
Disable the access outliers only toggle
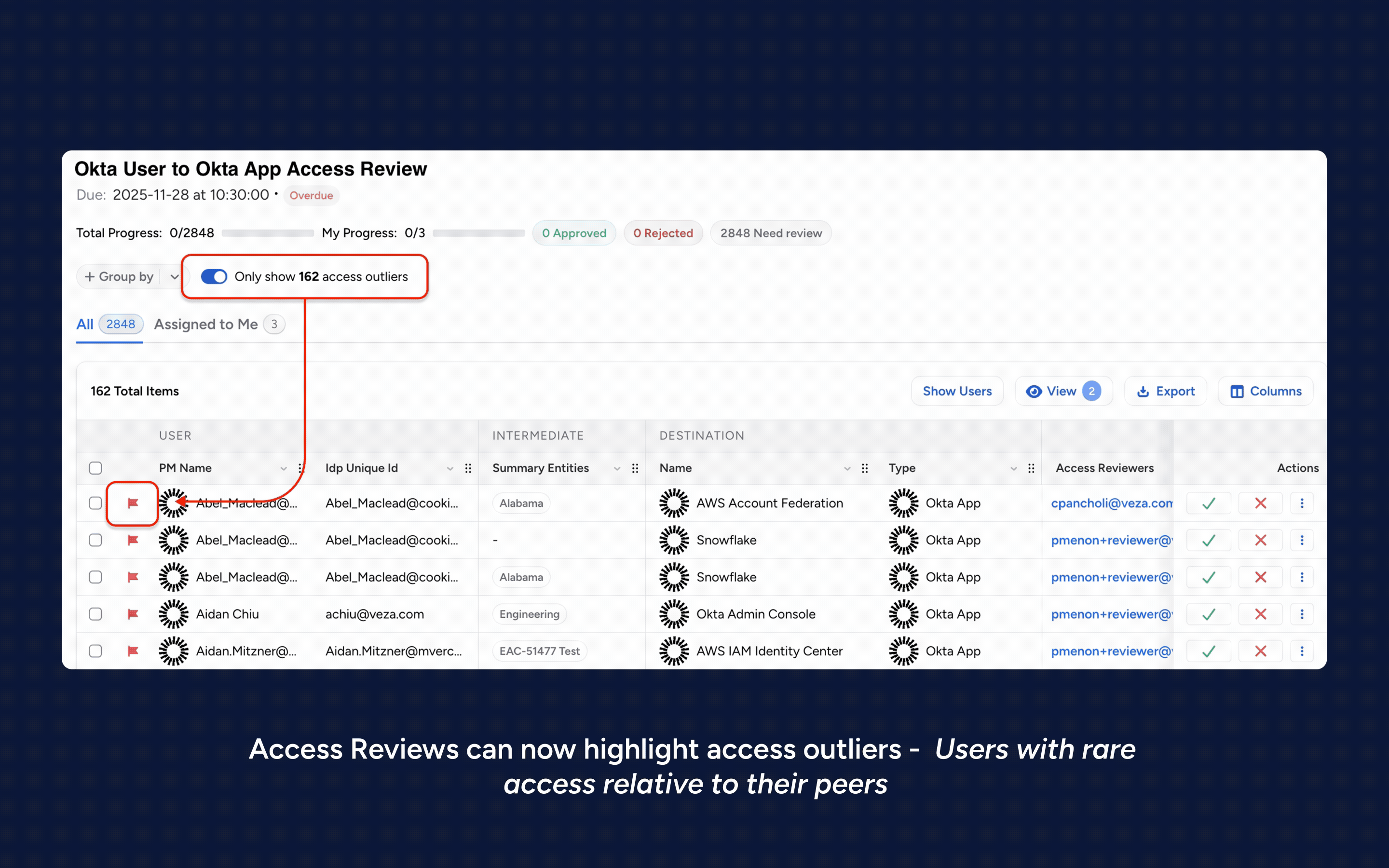(214, 277)
